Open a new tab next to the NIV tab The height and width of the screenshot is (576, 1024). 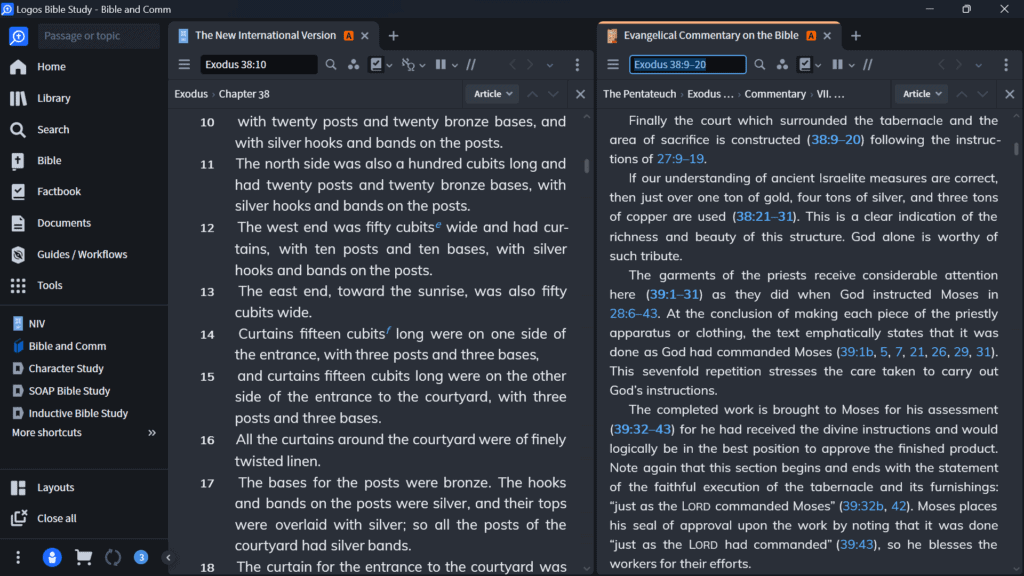pos(393,35)
